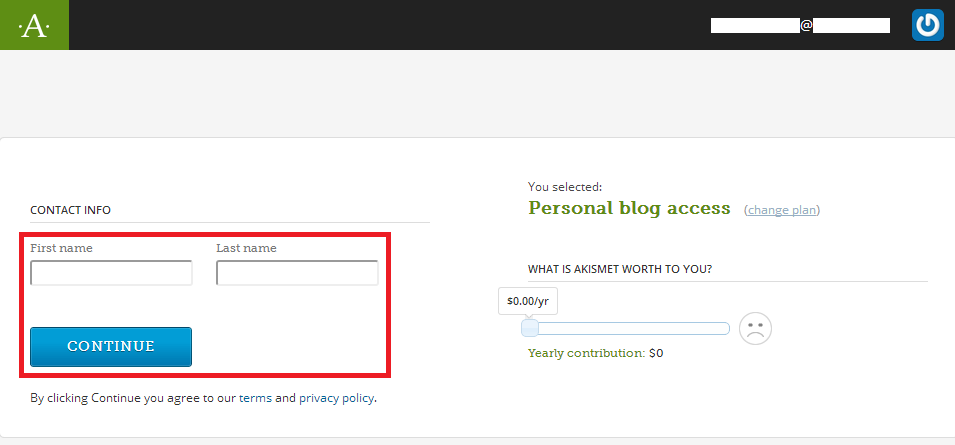955x445 pixels.
Task: Click the $0.00/yr price bubble
Action: pyautogui.click(x=527, y=300)
